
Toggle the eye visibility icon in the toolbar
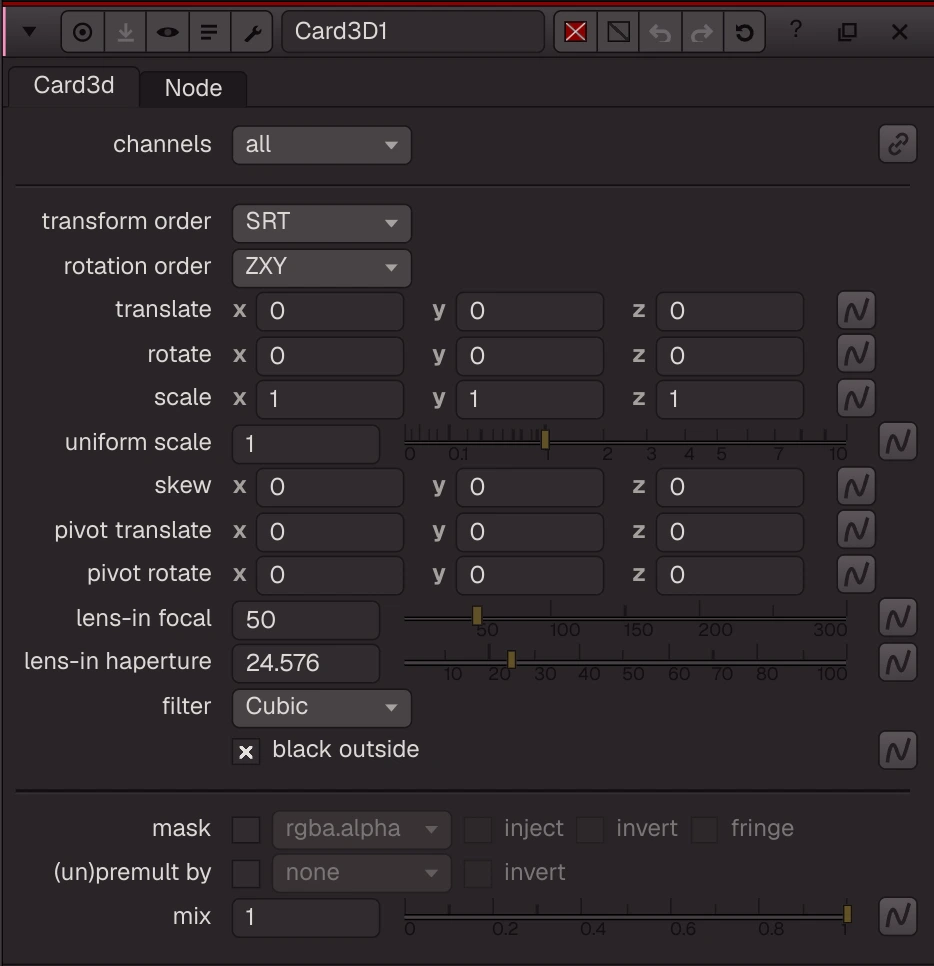[x=168, y=31]
